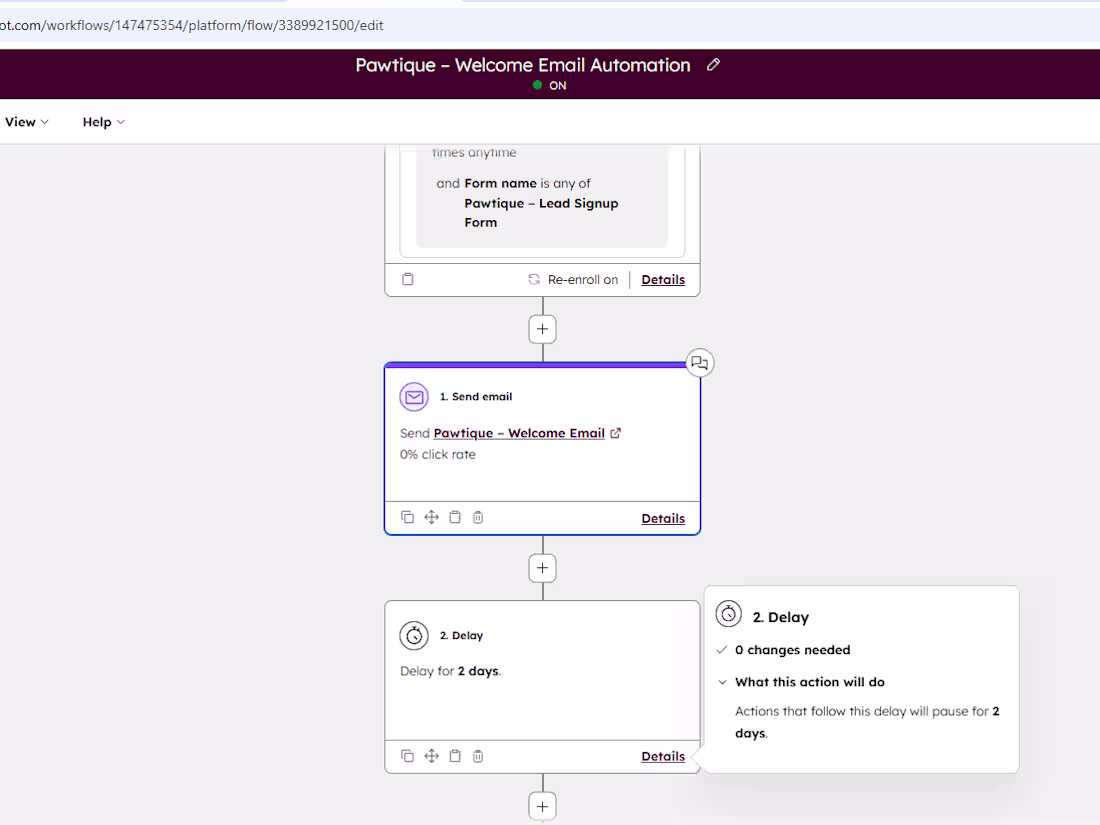This screenshot has width=1100, height=825.
Task: Click the move icon on Send email card
Action: tap(431, 517)
